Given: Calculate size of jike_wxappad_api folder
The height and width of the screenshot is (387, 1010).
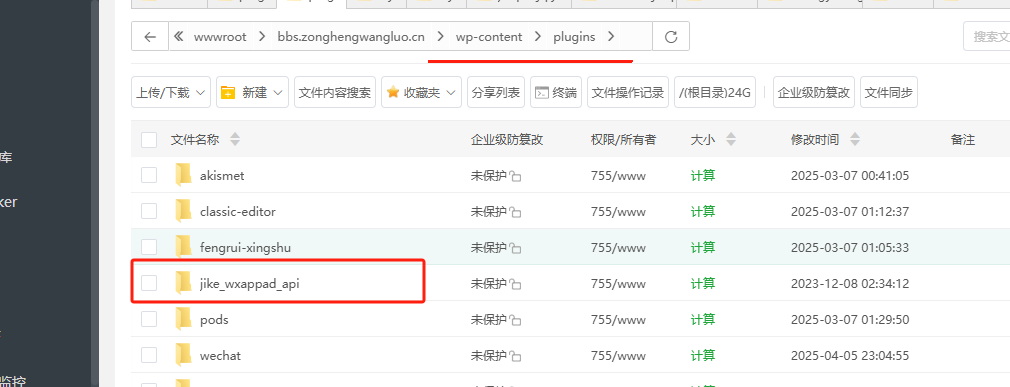Looking at the screenshot, I should tap(703, 283).
